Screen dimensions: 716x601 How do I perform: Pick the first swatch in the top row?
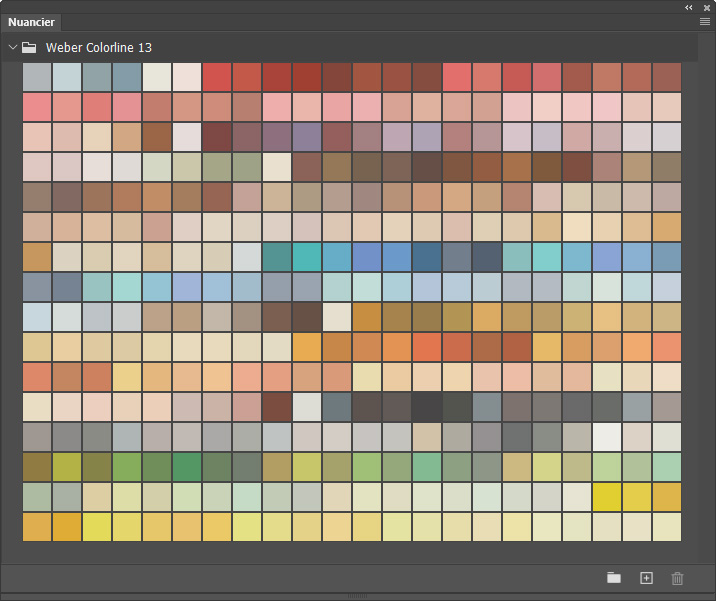(x=37, y=77)
